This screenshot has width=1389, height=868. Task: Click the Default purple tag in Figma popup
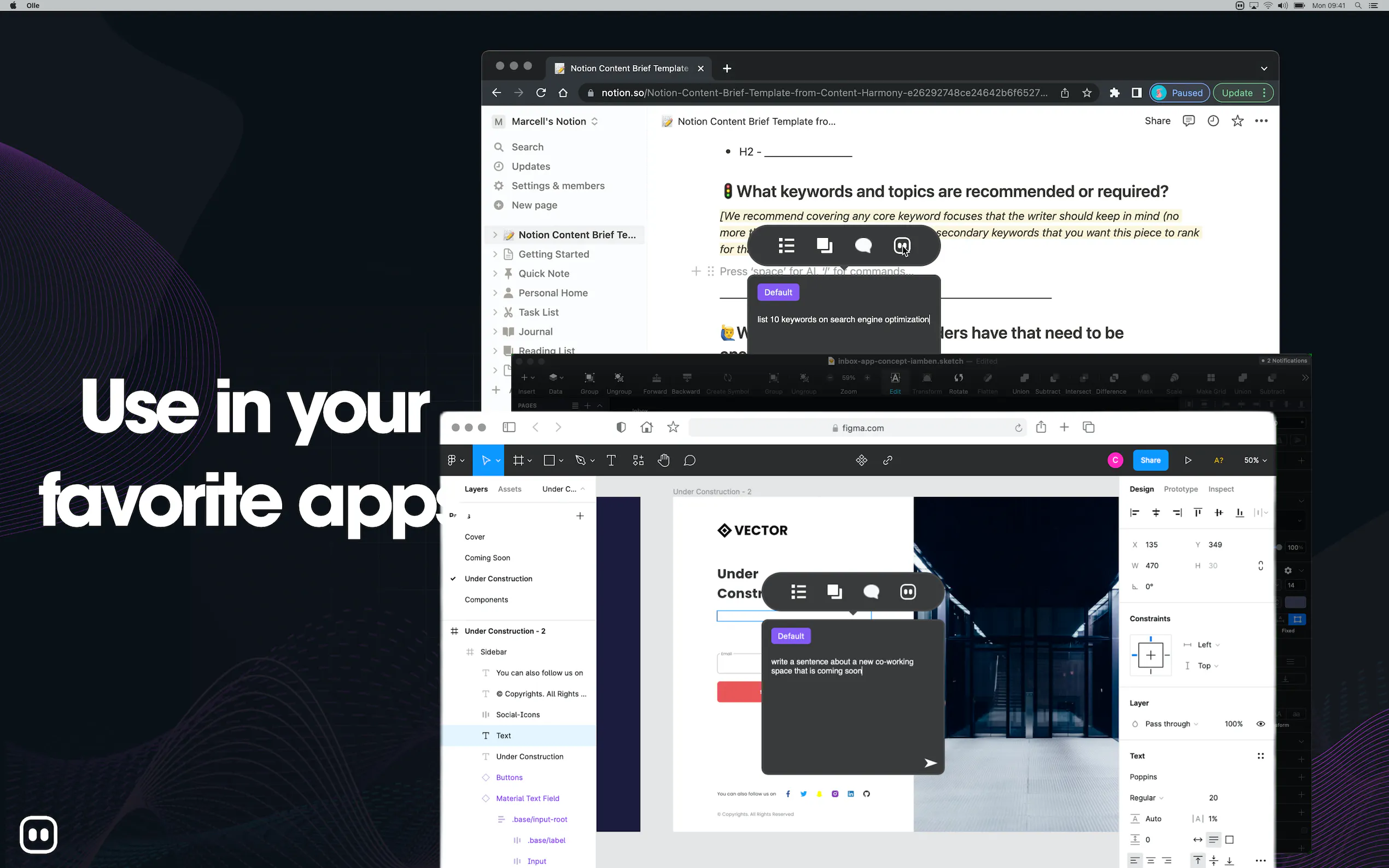[x=790, y=636]
